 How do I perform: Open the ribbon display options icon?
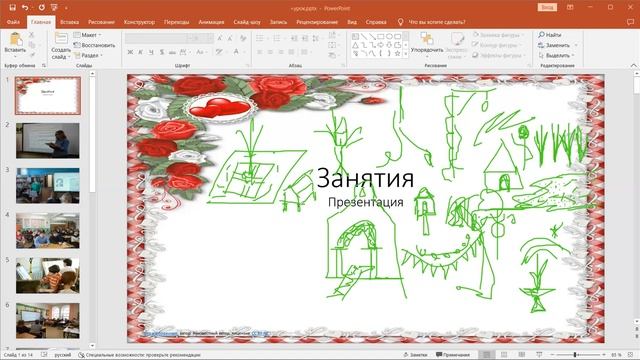click(x=570, y=7)
